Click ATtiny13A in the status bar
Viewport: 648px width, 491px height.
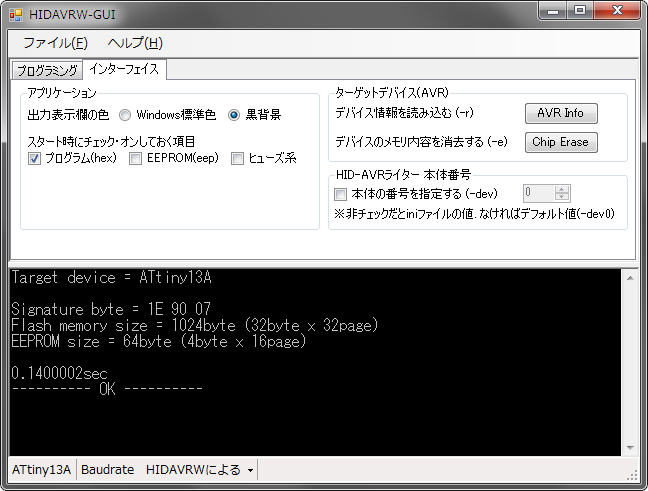coord(41,470)
